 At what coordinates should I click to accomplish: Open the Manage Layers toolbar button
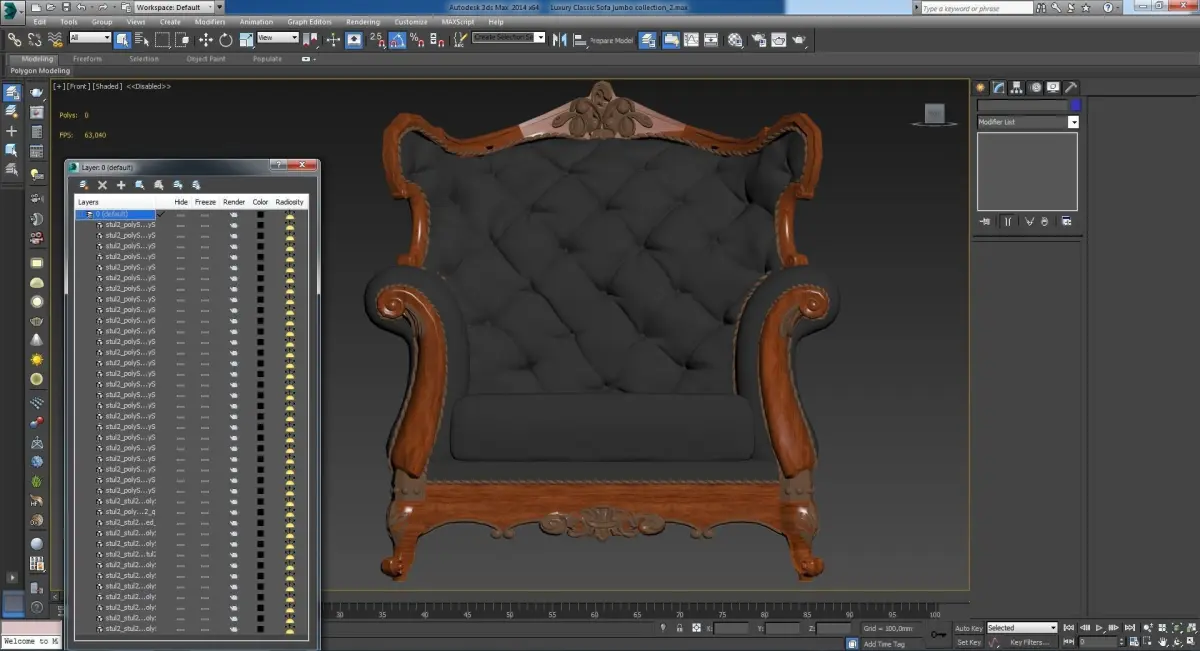click(x=648, y=40)
